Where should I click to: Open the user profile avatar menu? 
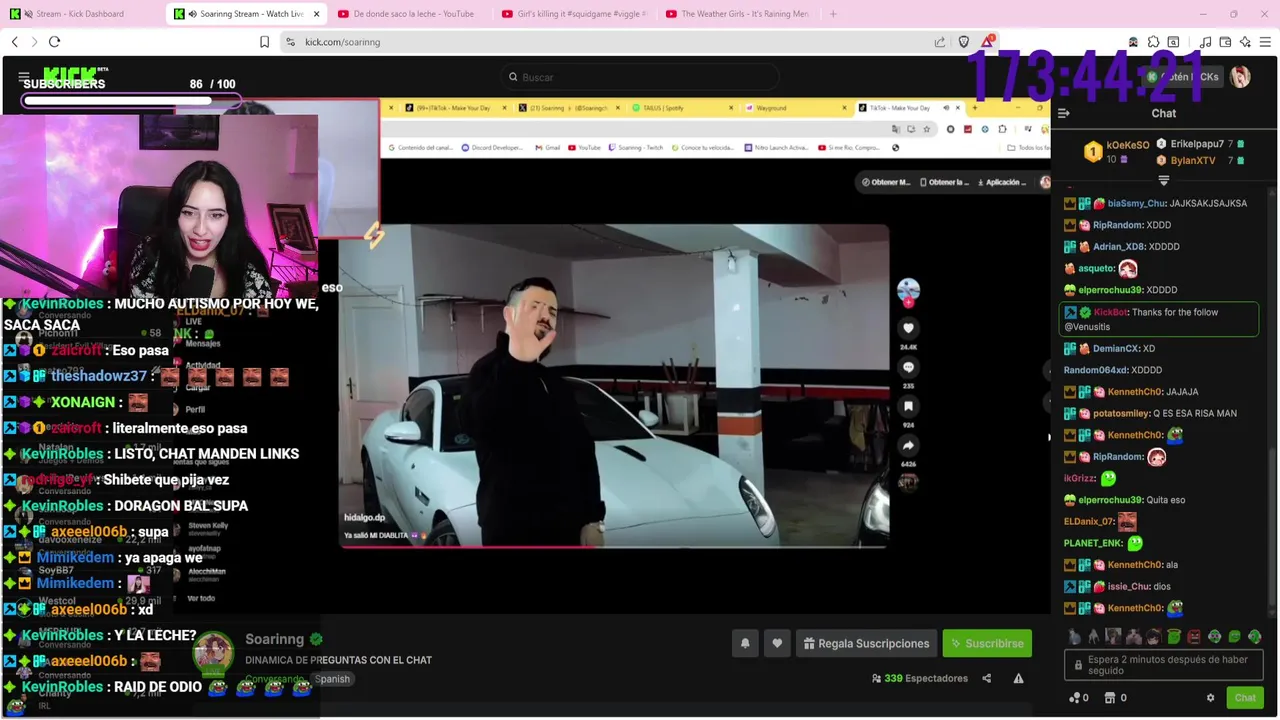1240,77
